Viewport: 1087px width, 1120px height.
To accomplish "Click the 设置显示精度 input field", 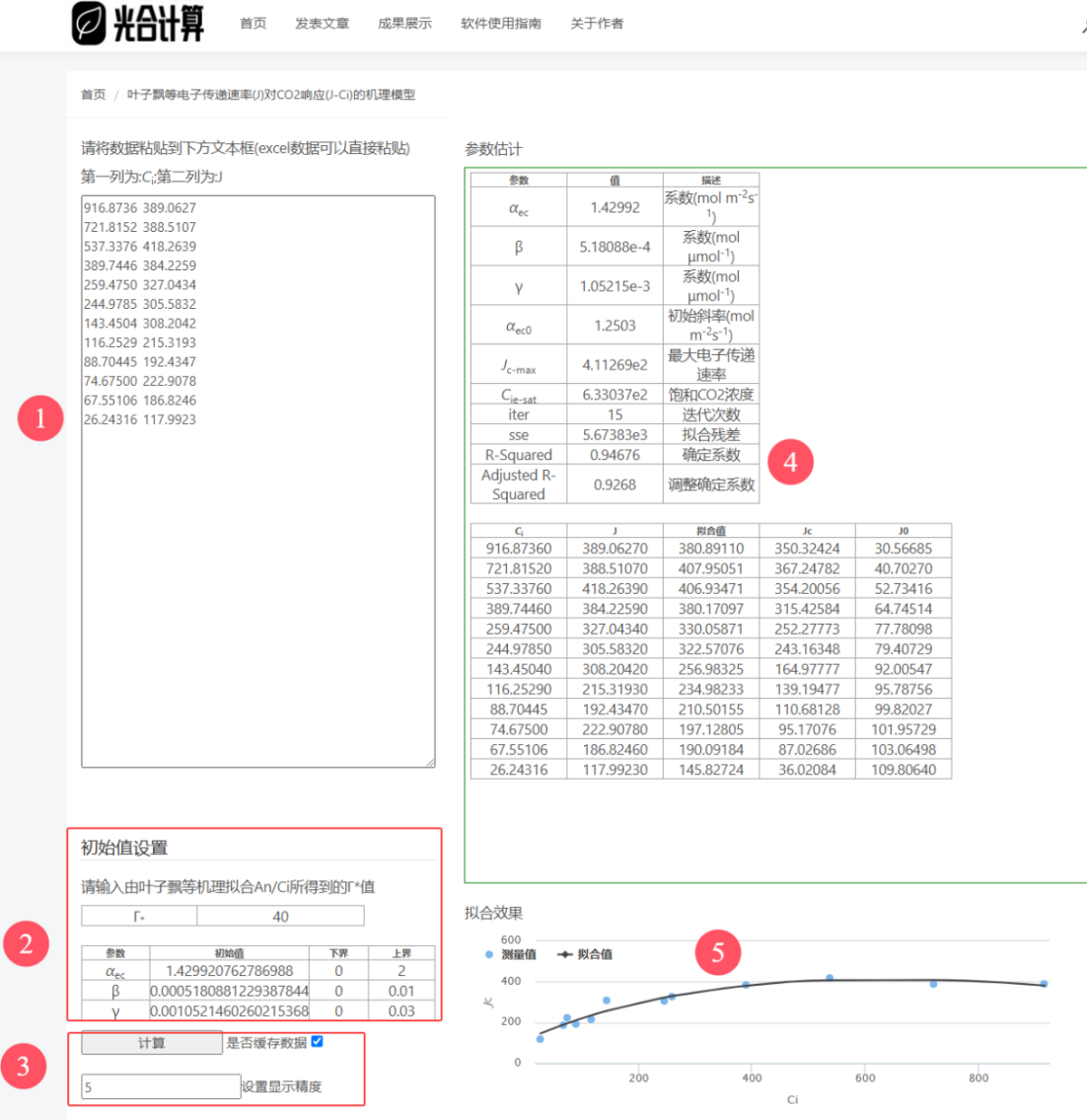I will click(x=161, y=1086).
